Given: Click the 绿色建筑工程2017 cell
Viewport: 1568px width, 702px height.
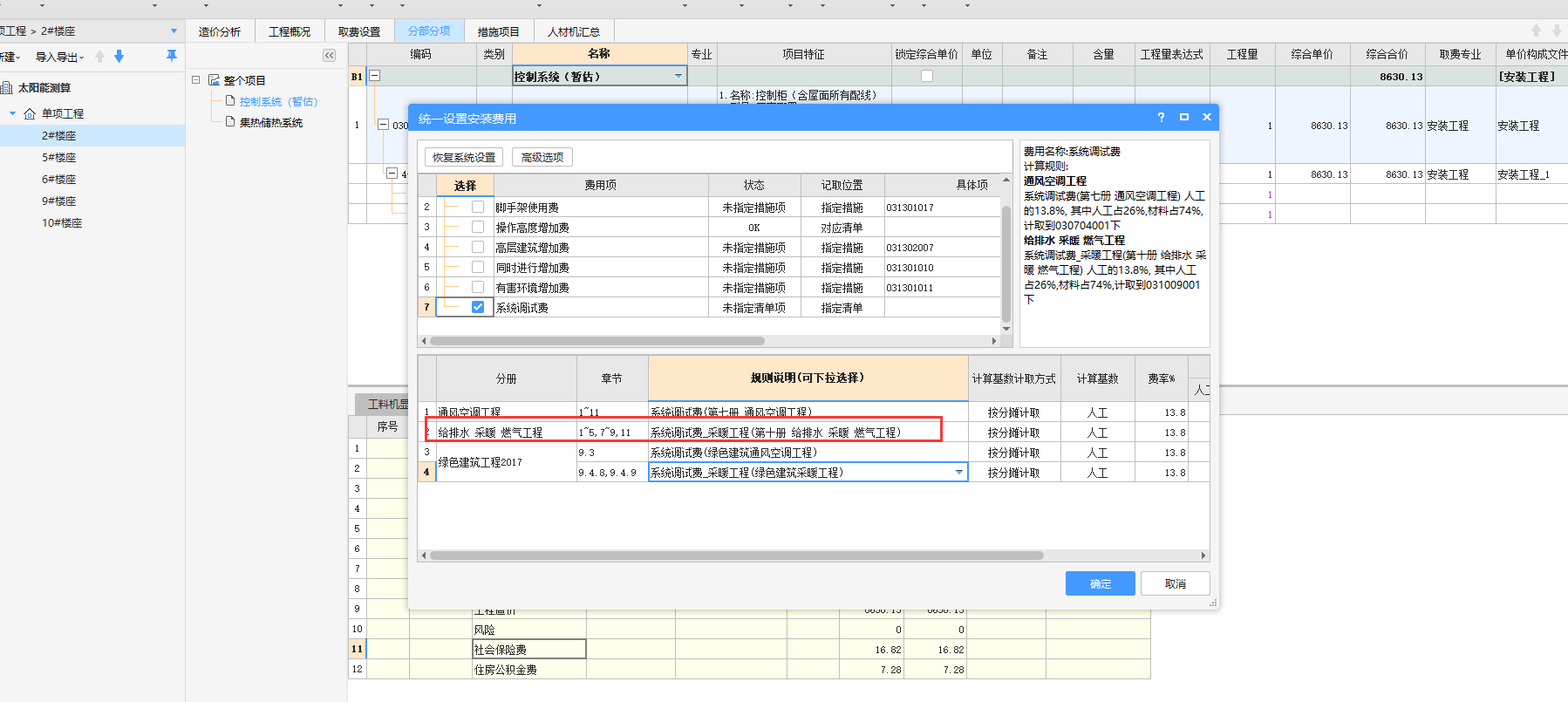Looking at the screenshot, I should click(506, 462).
